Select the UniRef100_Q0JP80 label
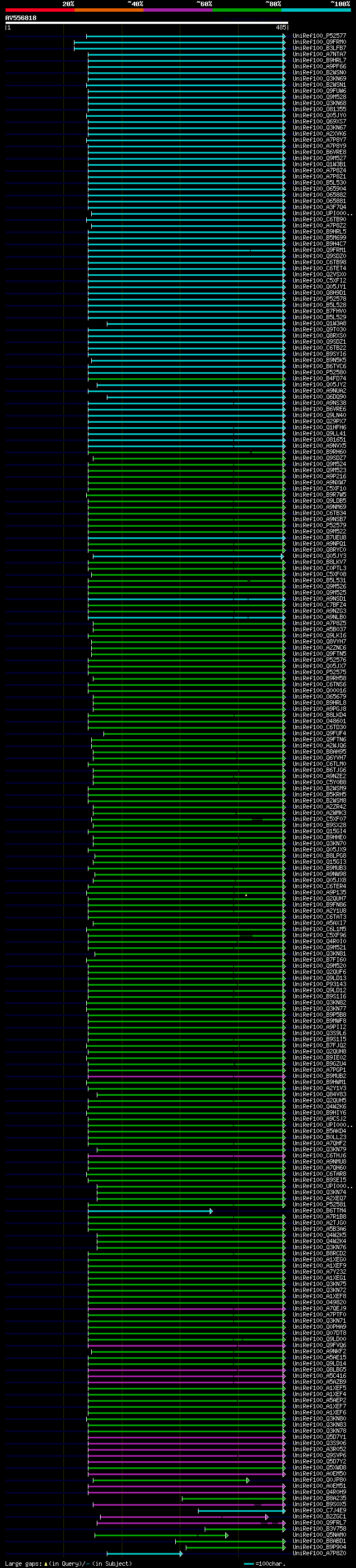This screenshot has height=1568, width=356. (319, 1480)
